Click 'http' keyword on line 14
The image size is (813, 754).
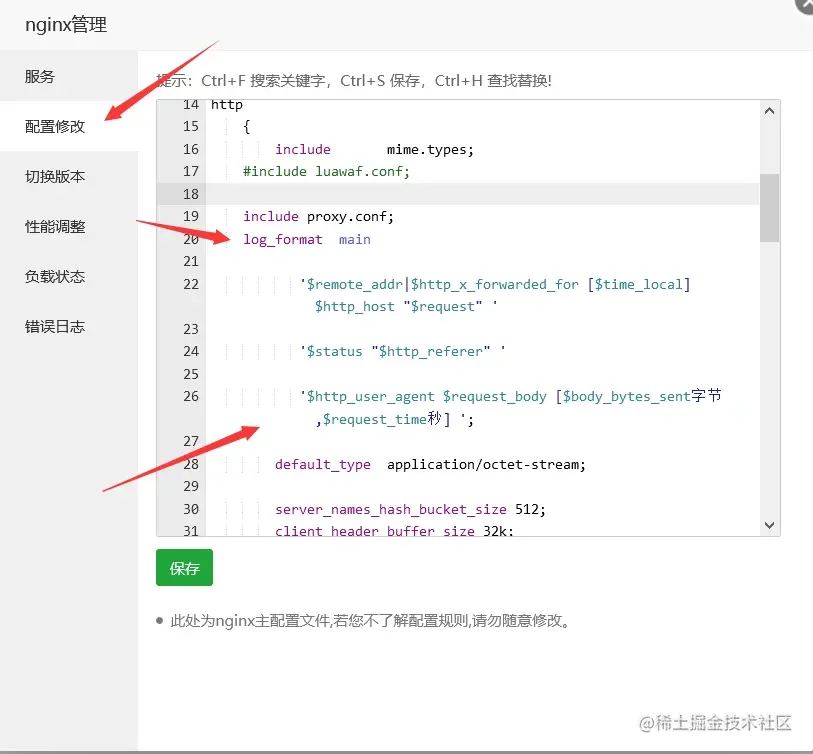[x=227, y=105]
